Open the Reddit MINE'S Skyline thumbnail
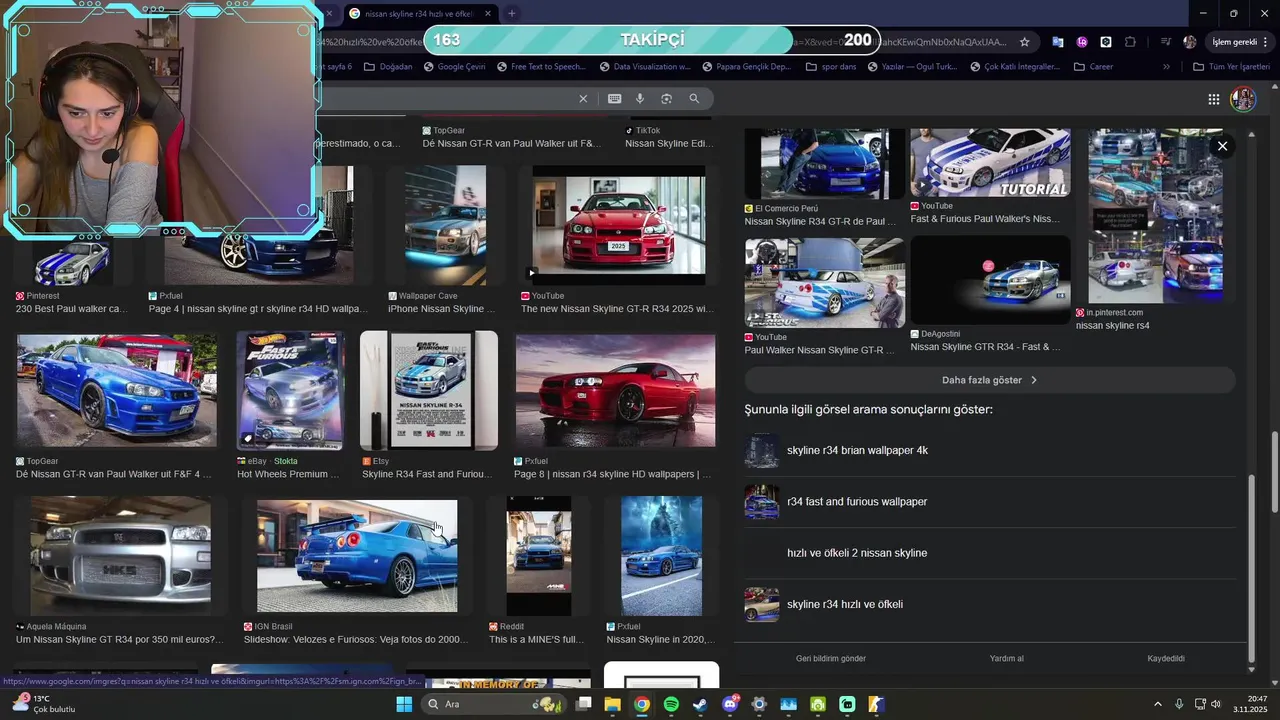 point(538,556)
